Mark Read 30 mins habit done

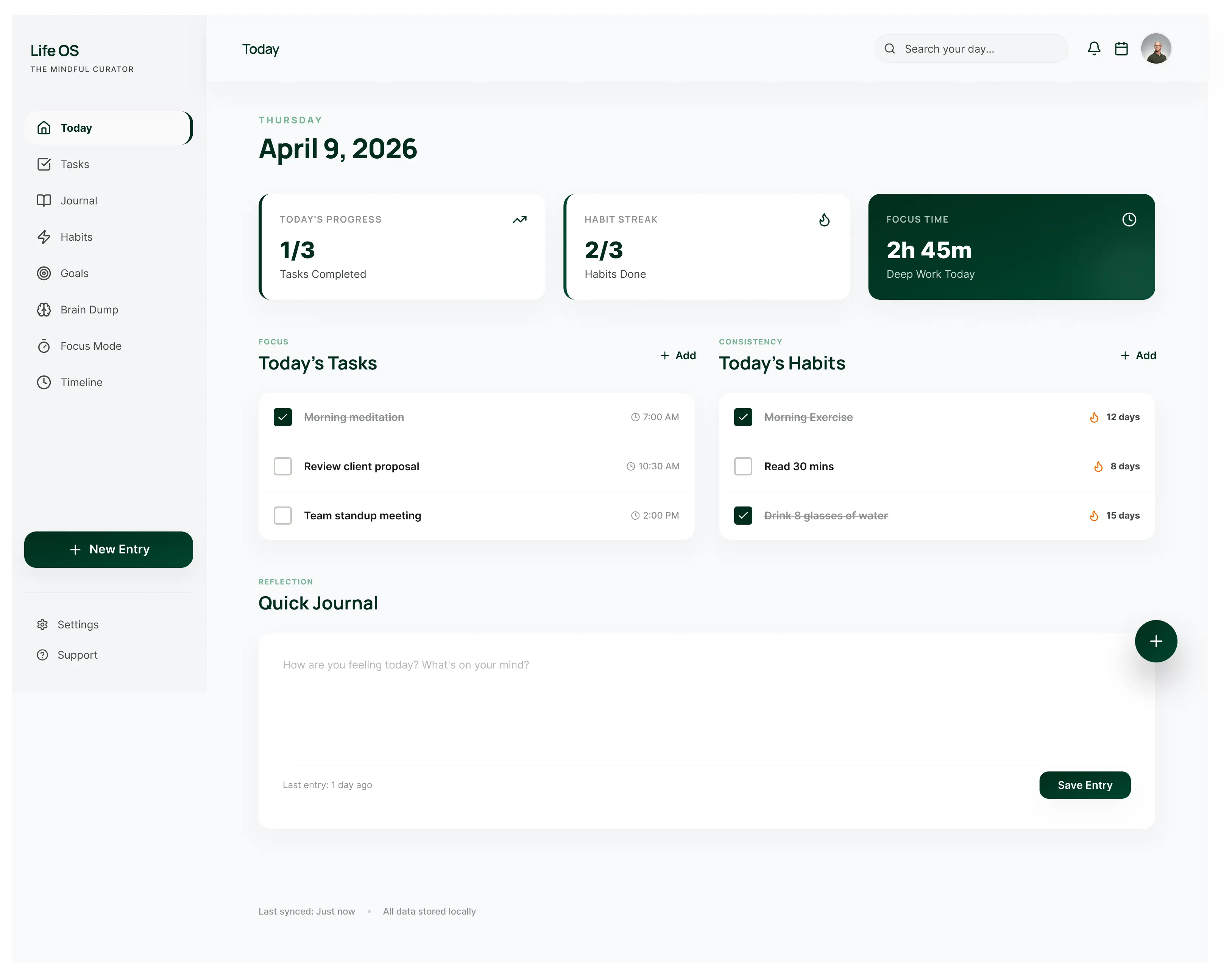[x=743, y=467]
